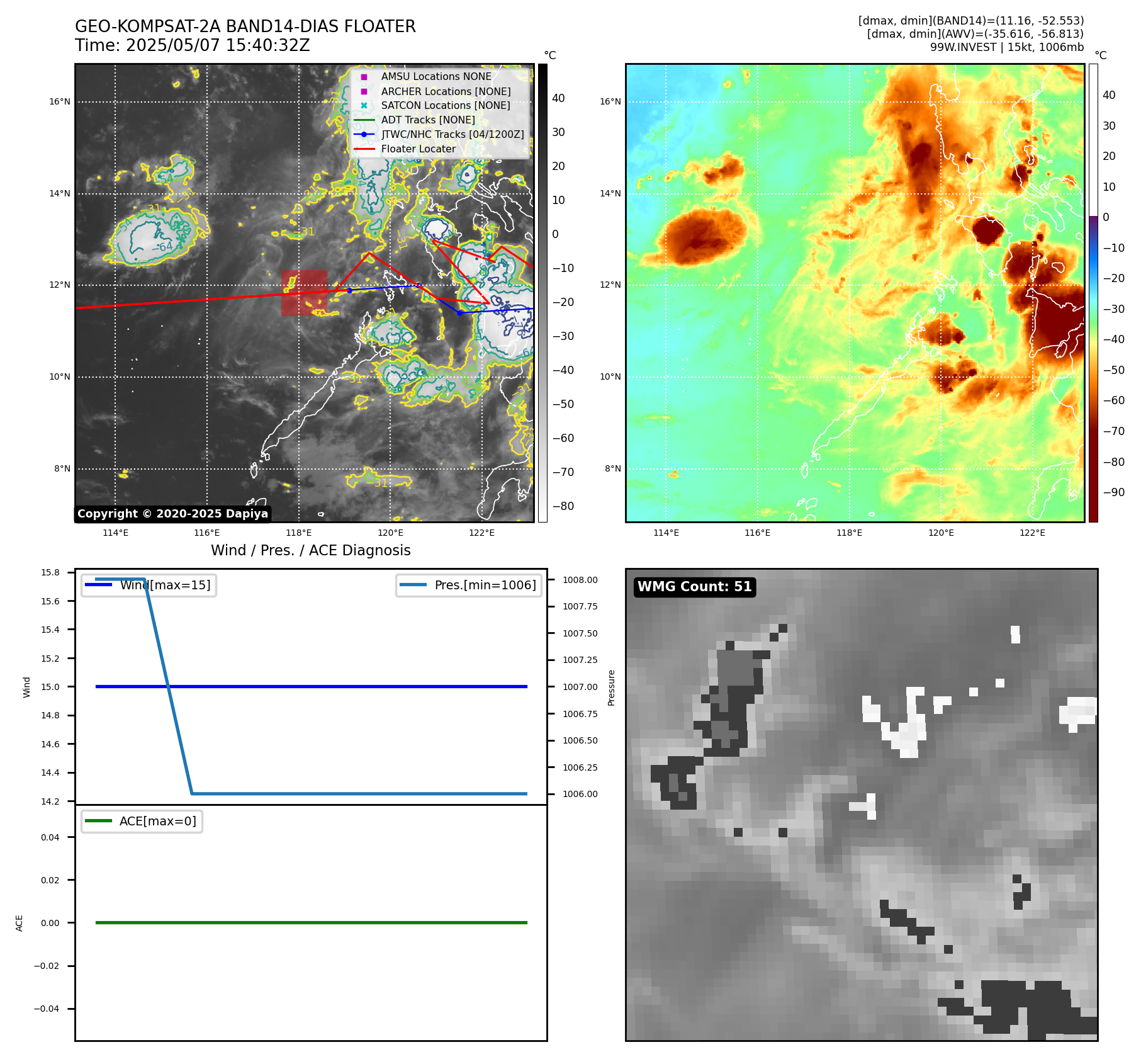This screenshot has width=1141, height=1064.
Task: Click the 'ACE' y-axis label
Action: point(20,923)
